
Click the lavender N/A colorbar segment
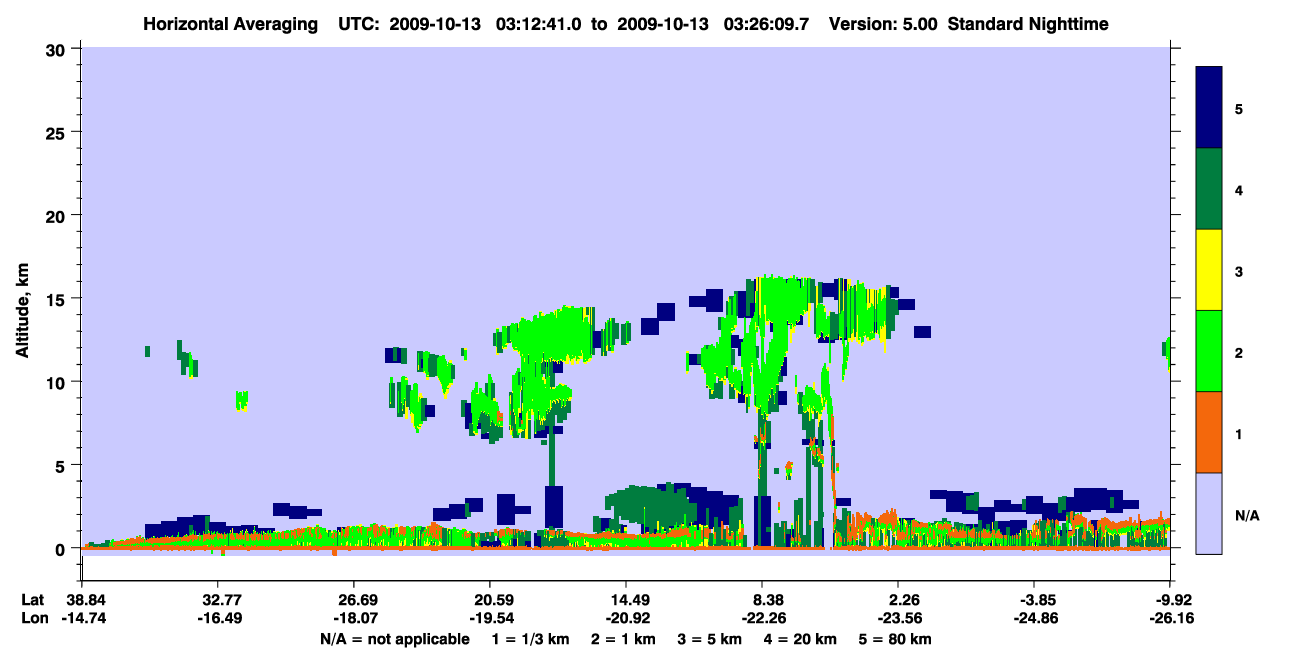[1209, 513]
